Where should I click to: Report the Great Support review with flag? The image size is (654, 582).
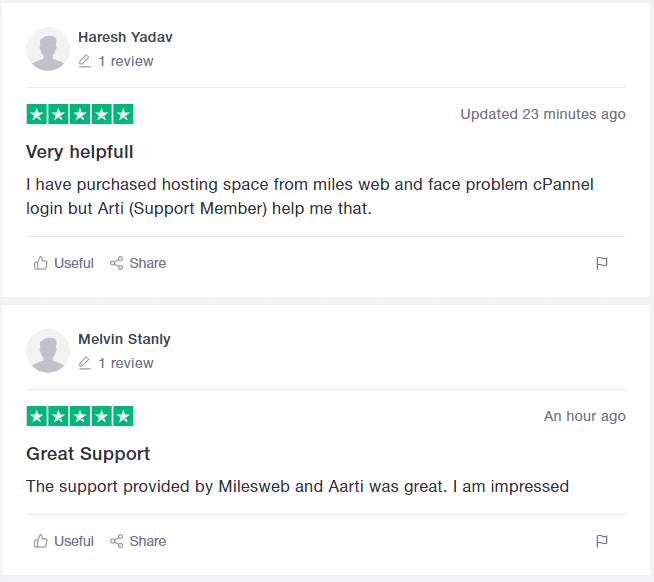pyautogui.click(x=602, y=541)
